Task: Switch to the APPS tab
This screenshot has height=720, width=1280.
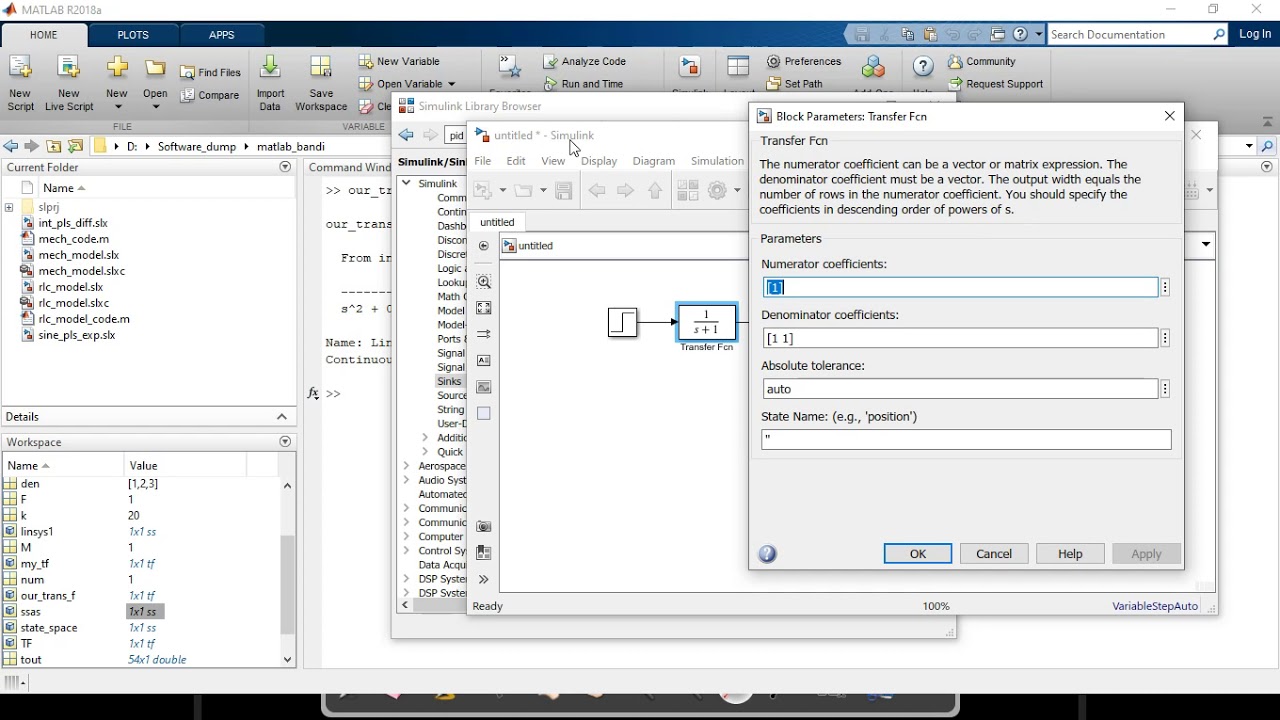Action: [x=222, y=35]
